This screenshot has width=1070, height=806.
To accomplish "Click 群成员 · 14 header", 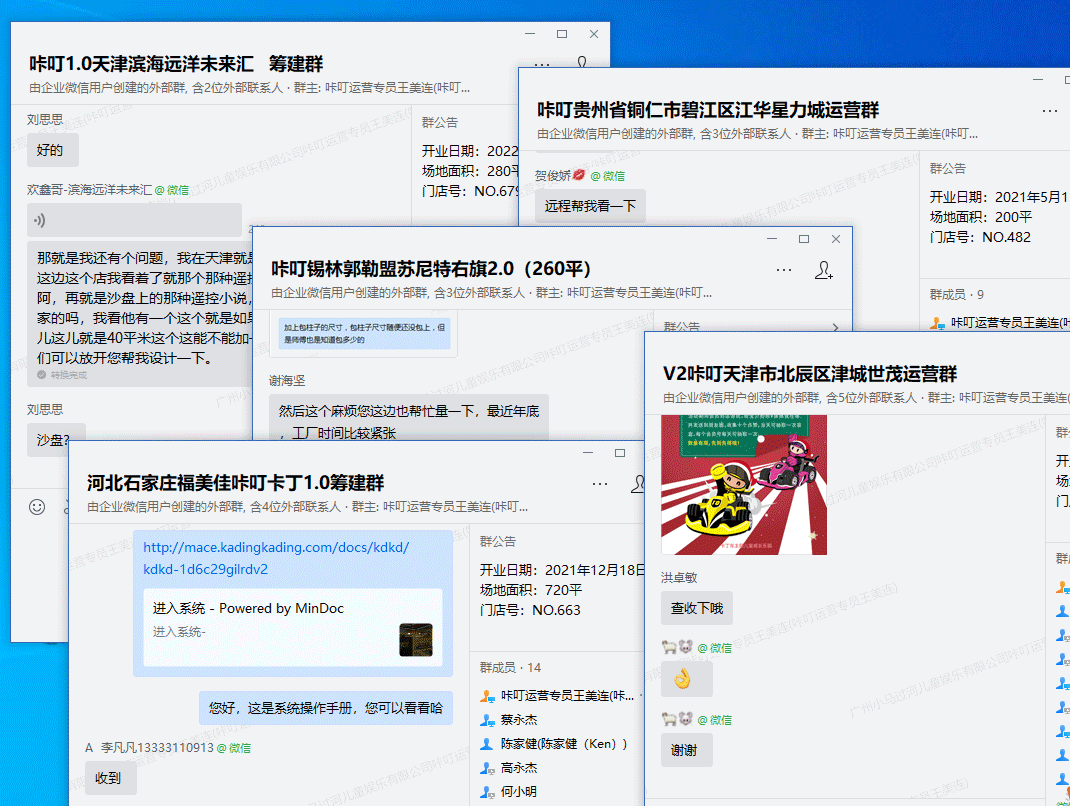I will tap(510, 667).
